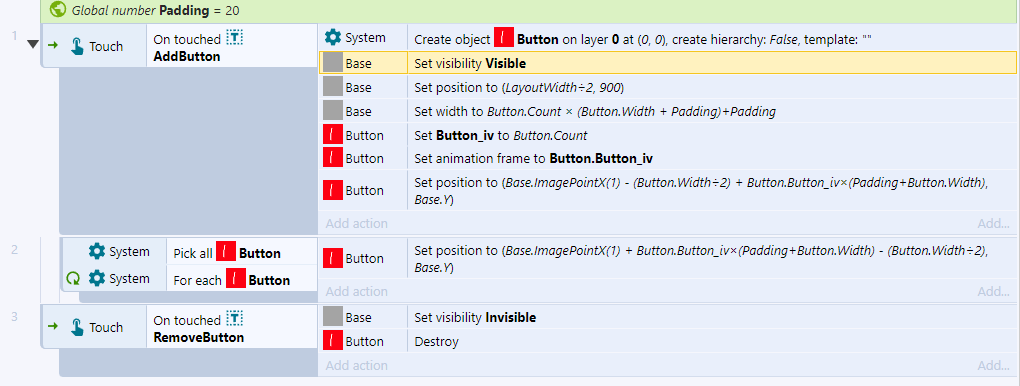The width and height of the screenshot is (1020, 386).
Task: Click the red Button icon beside the Destroy action
Action: point(333,341)
